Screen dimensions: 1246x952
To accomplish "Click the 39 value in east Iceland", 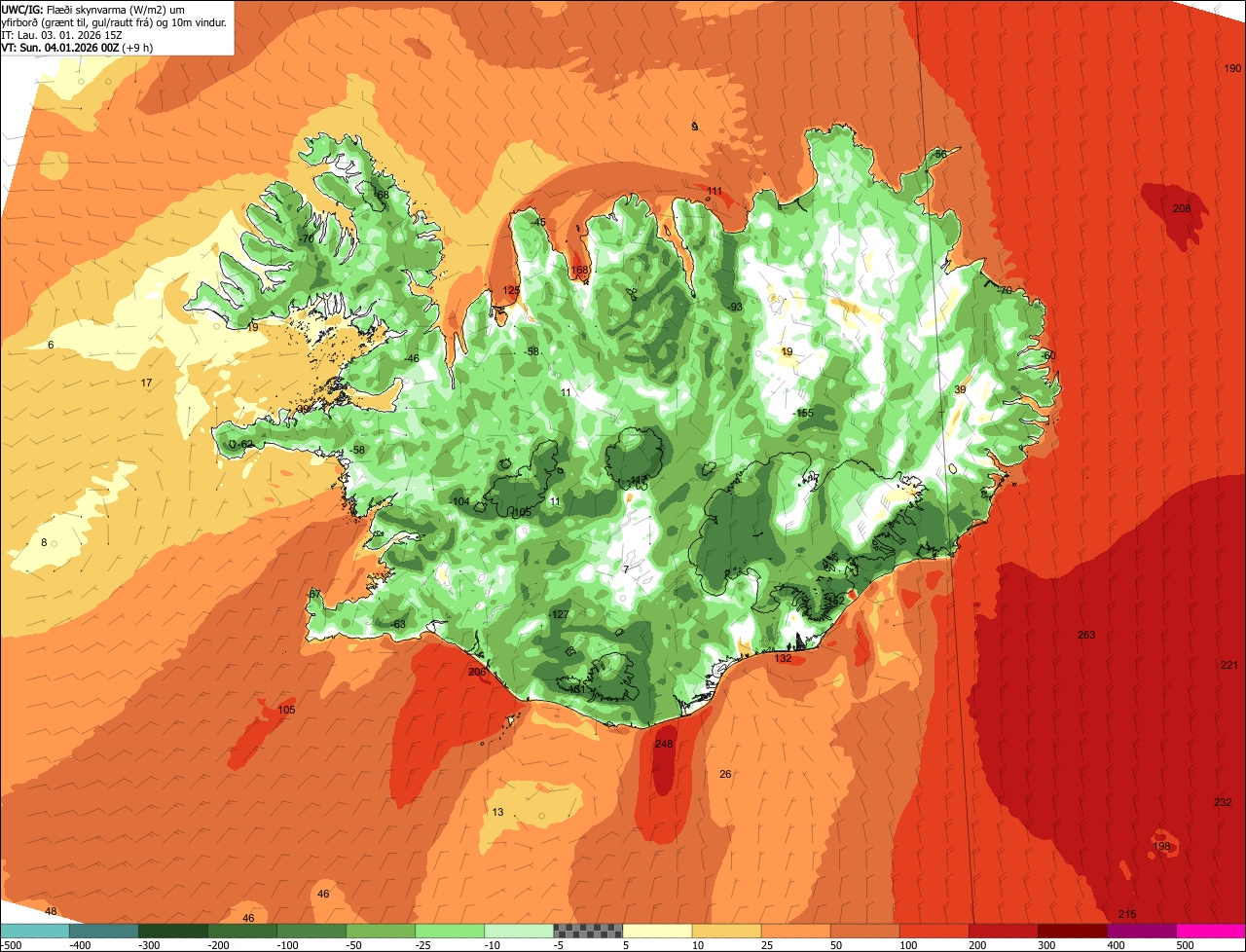I will [960, 389].
